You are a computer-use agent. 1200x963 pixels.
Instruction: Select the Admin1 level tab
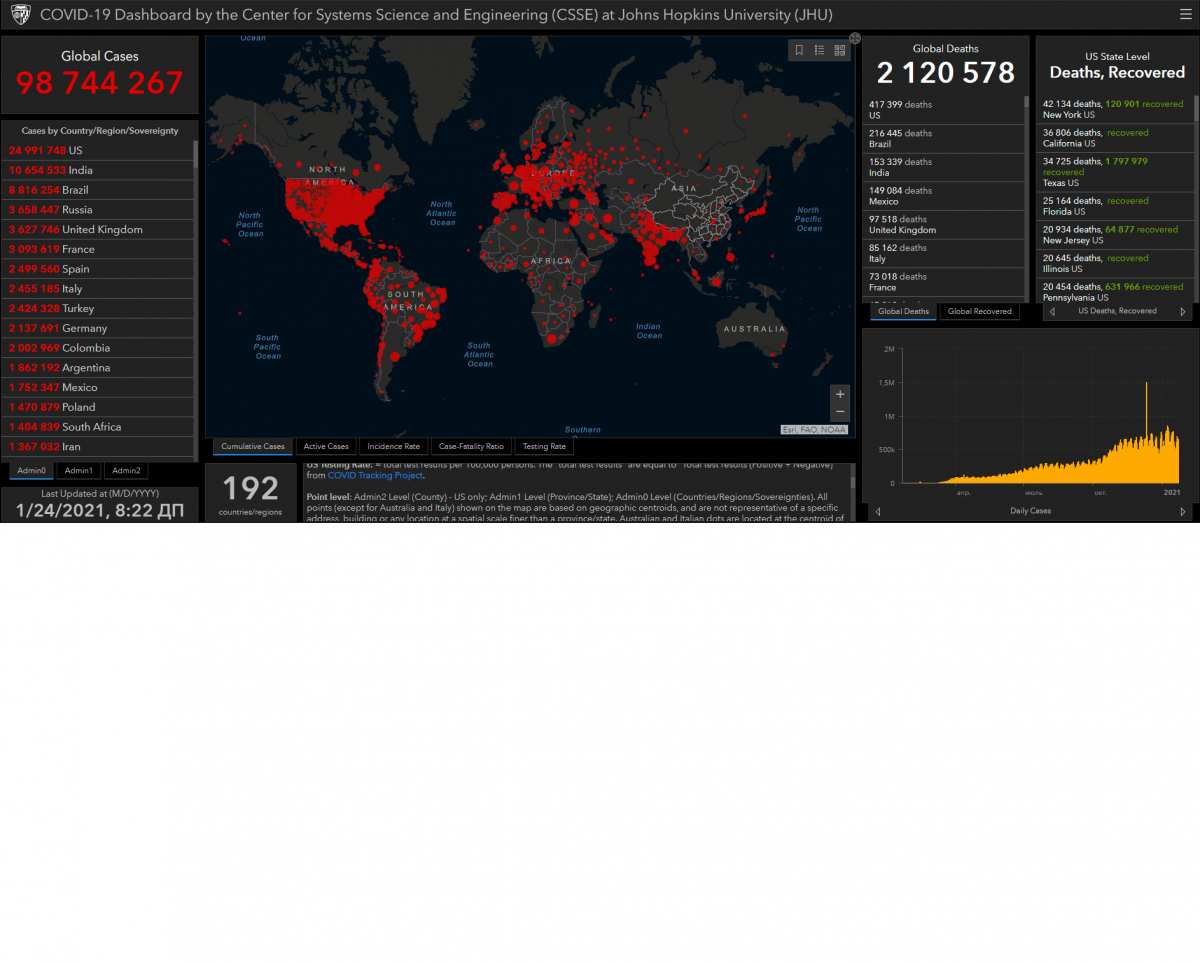[x=78, y=471]
